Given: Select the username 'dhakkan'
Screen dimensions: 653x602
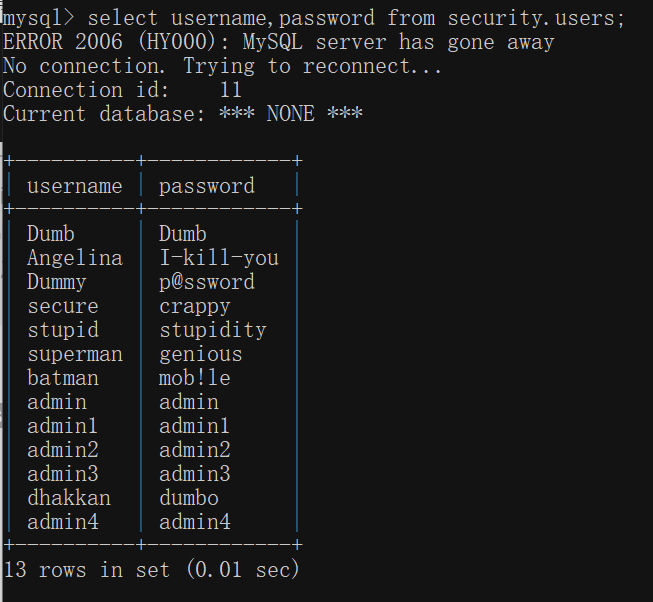Looking at the screenshot, I should coord(69,498).
